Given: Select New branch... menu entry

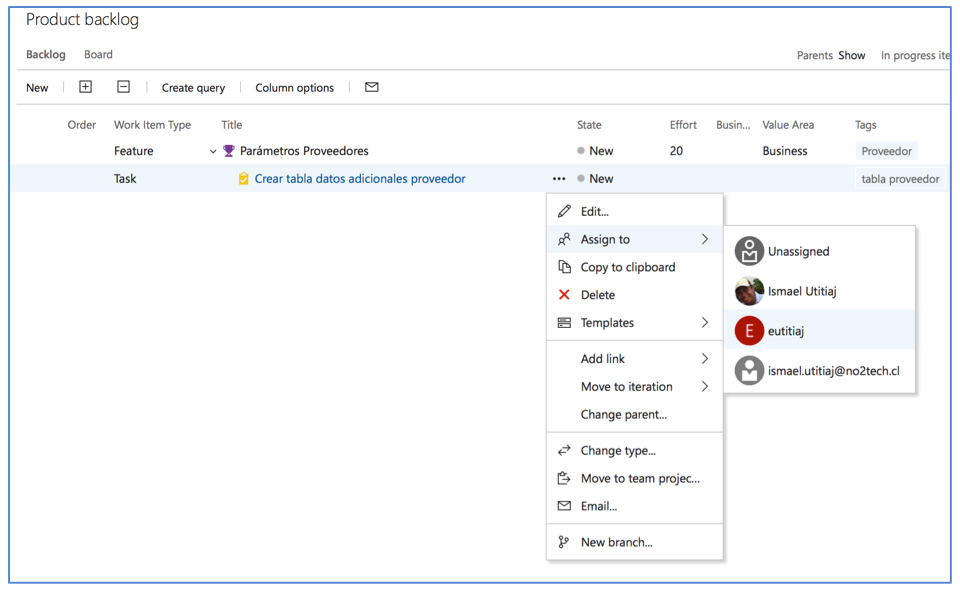Looking at the screenshot, I should click(635, 542).
